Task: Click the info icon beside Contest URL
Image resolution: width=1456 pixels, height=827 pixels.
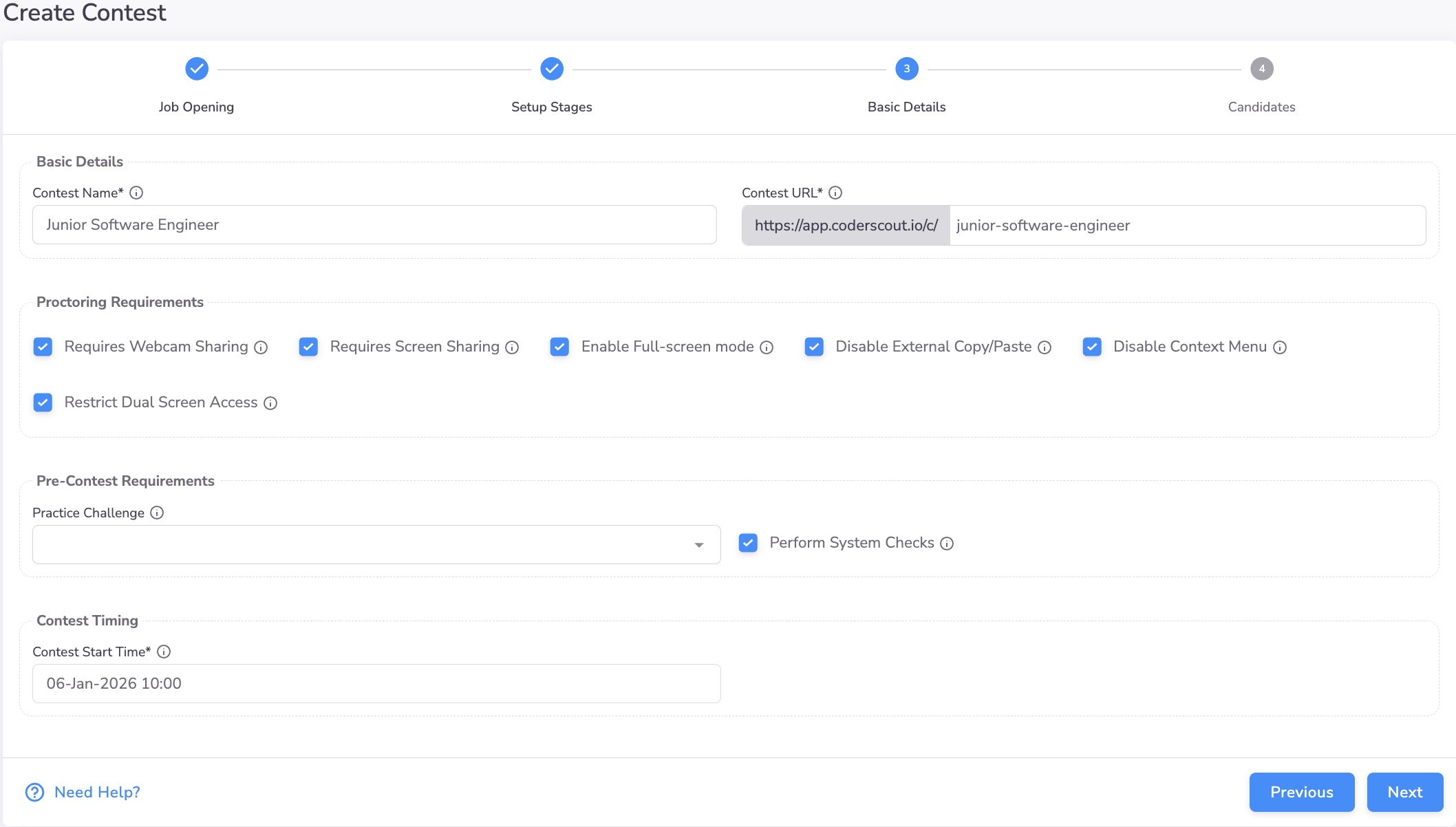Action: 835,193
